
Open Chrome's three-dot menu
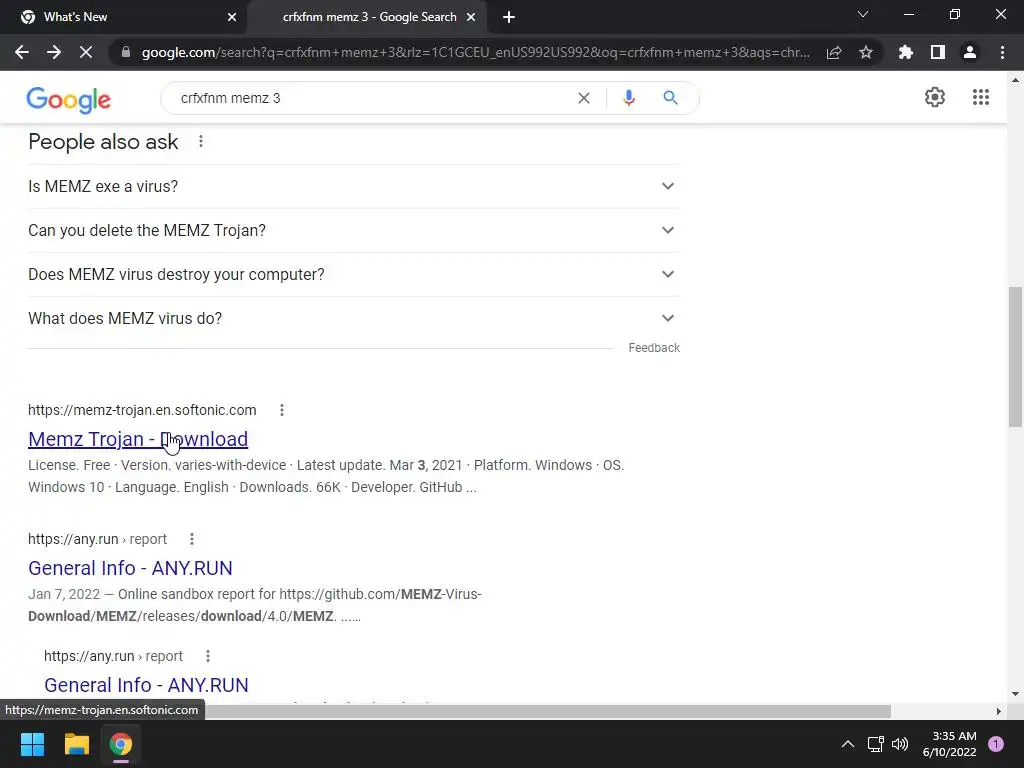[x=1002, y=52]
